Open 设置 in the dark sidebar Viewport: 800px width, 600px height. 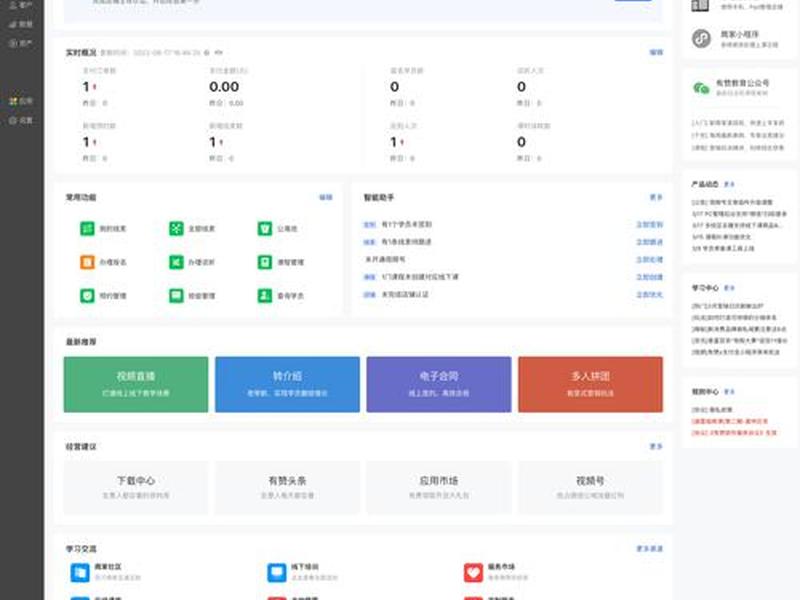pyautogui.click(x=21, y=120)
